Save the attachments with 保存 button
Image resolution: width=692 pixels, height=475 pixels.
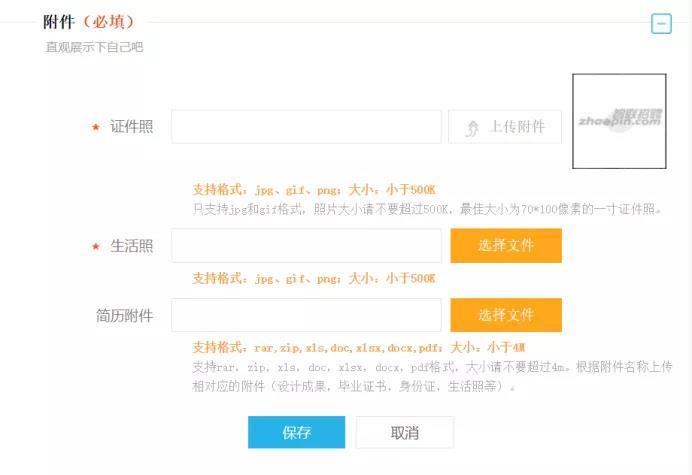(x=297, y=432)
